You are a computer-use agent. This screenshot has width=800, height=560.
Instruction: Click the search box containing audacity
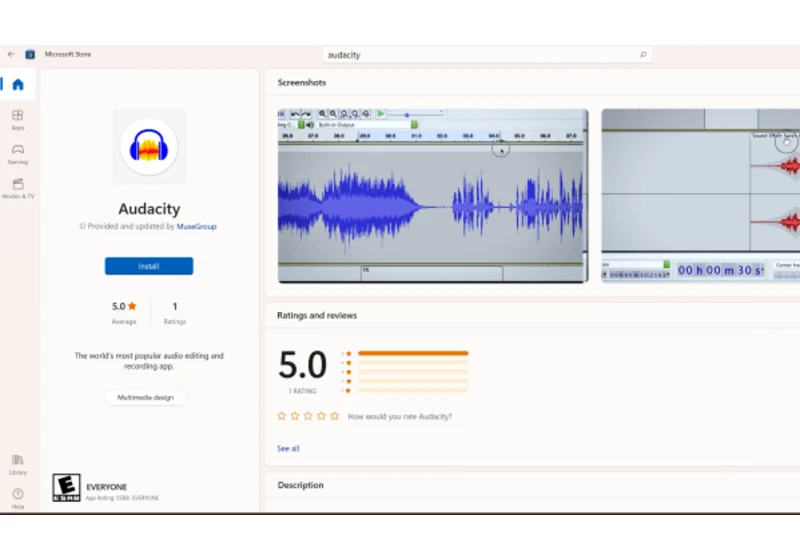click(487, 55)
